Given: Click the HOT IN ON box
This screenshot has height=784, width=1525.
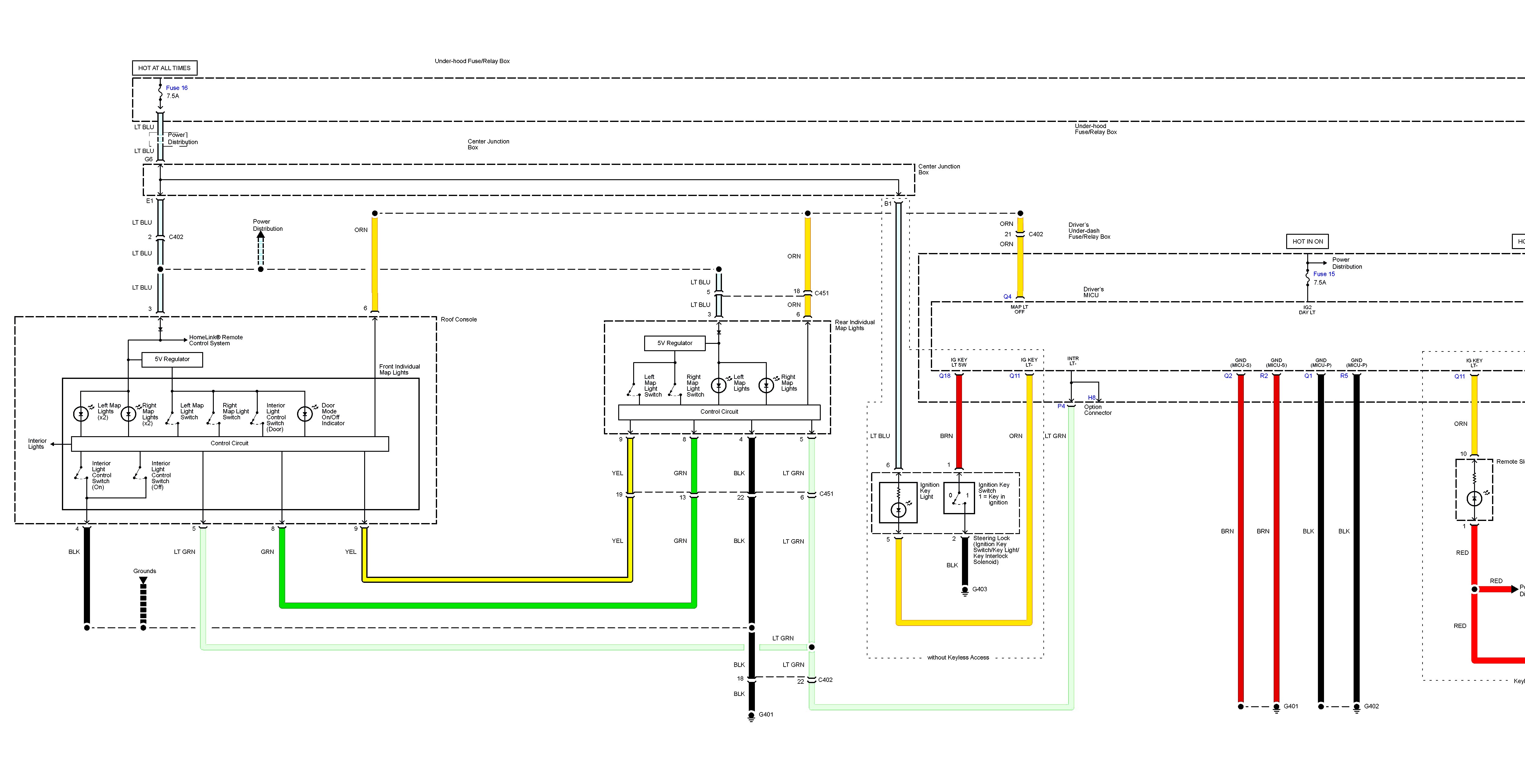Looking at the screenshot, I should pos(1308,241).
